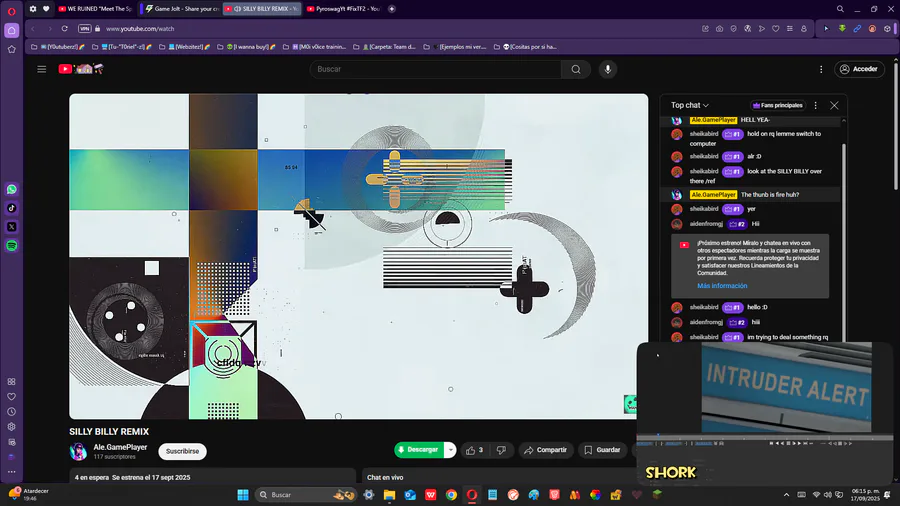Viewport: 900px width, 506px height.
Task: Open the extensions cube icon
Action: (x=887, y=29)
